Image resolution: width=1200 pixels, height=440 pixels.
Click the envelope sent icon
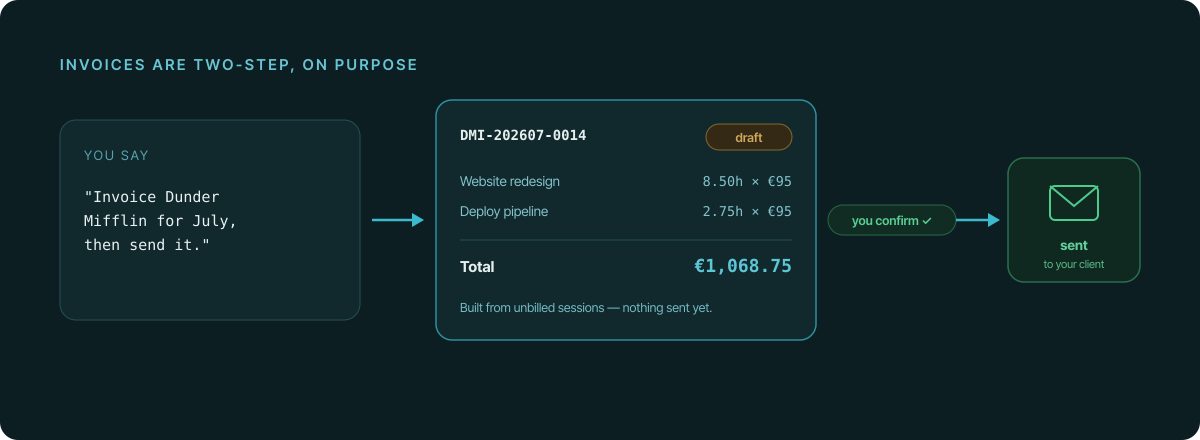point(1074,203)
